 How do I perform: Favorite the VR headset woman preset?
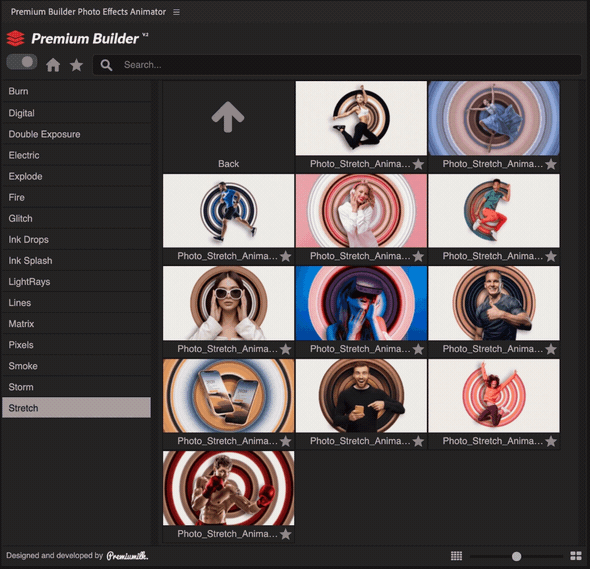tap(418, 350)
